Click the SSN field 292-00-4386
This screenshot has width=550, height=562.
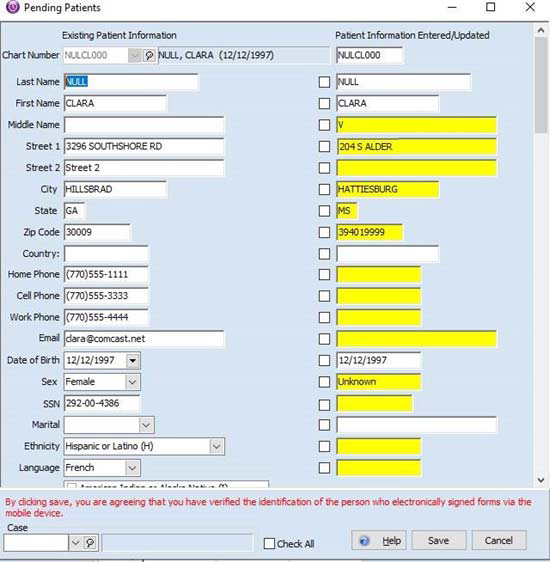102,403
